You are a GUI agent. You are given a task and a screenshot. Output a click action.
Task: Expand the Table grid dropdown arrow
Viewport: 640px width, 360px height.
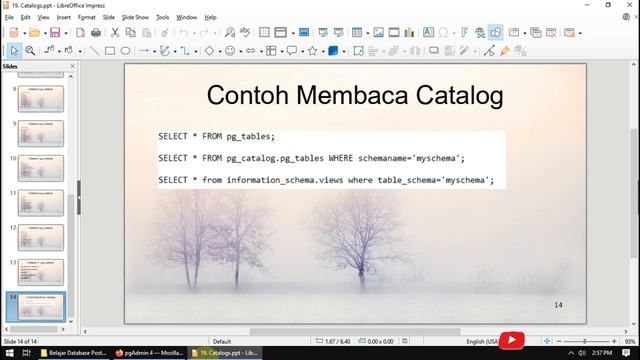(x=368, y=33)
